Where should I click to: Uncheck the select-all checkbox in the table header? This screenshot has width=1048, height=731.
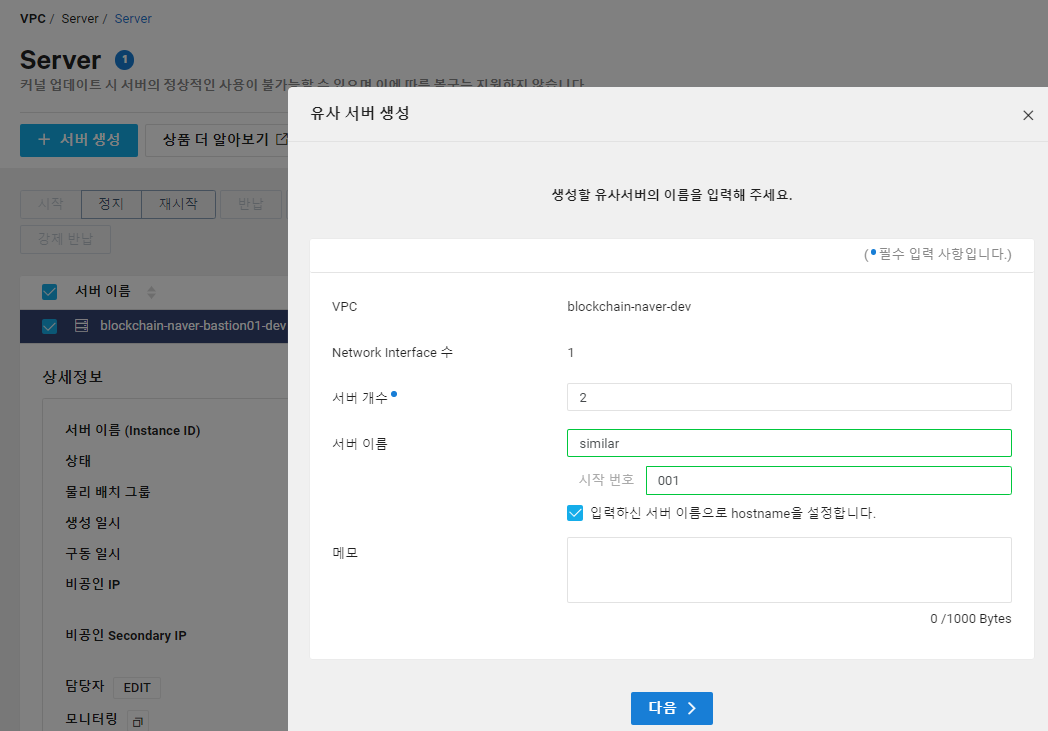(49, 291)
